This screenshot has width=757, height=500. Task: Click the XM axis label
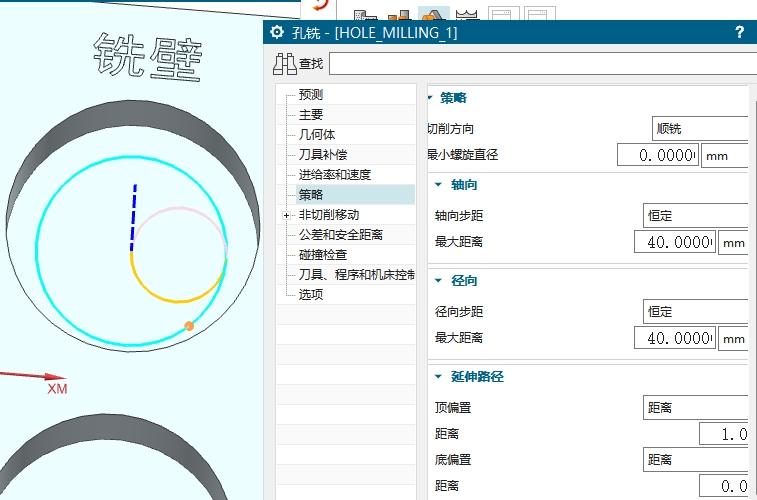[57, 389]
